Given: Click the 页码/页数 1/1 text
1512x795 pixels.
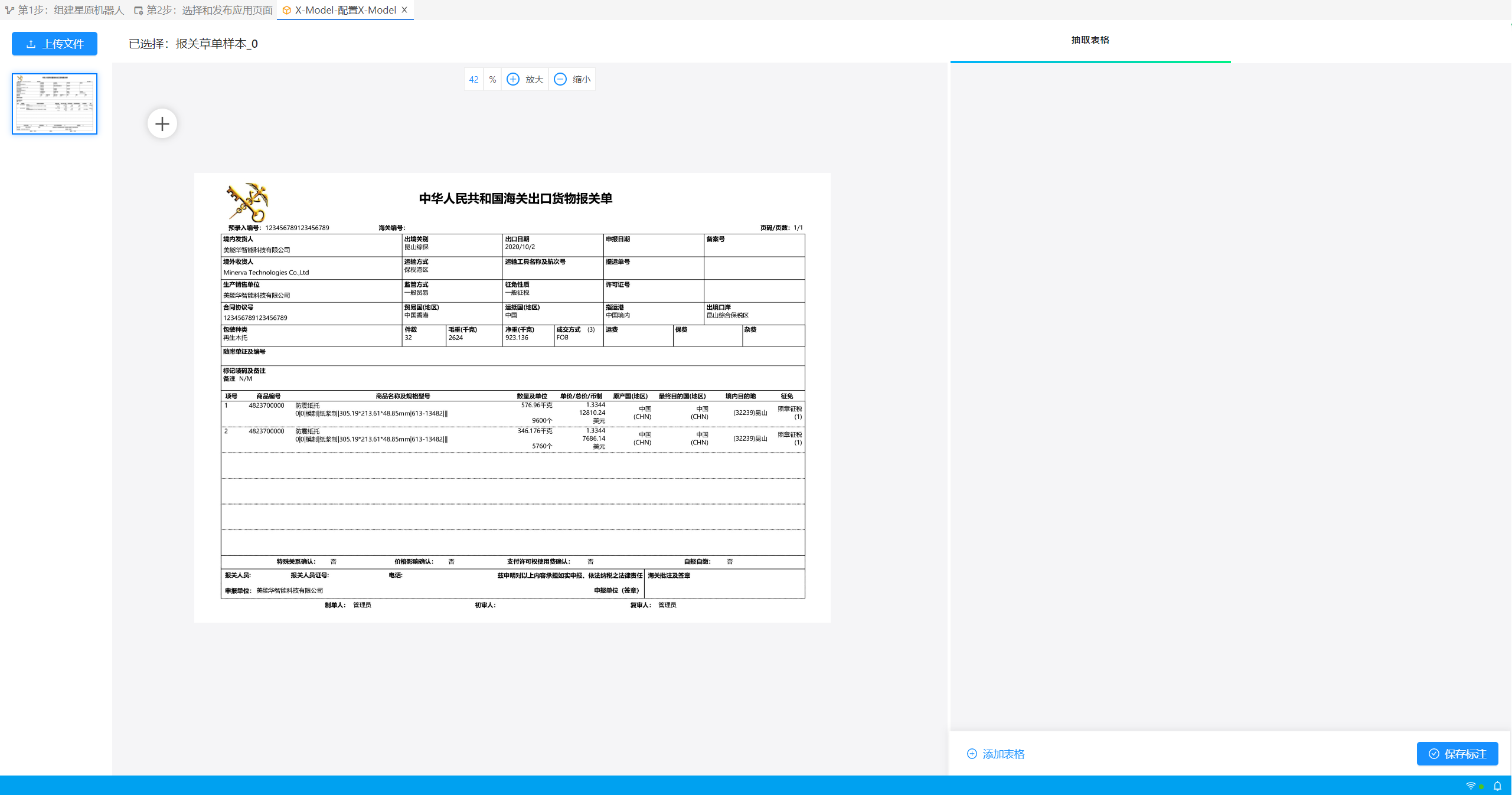Looking at the screenshot, I should click(781, 228).
